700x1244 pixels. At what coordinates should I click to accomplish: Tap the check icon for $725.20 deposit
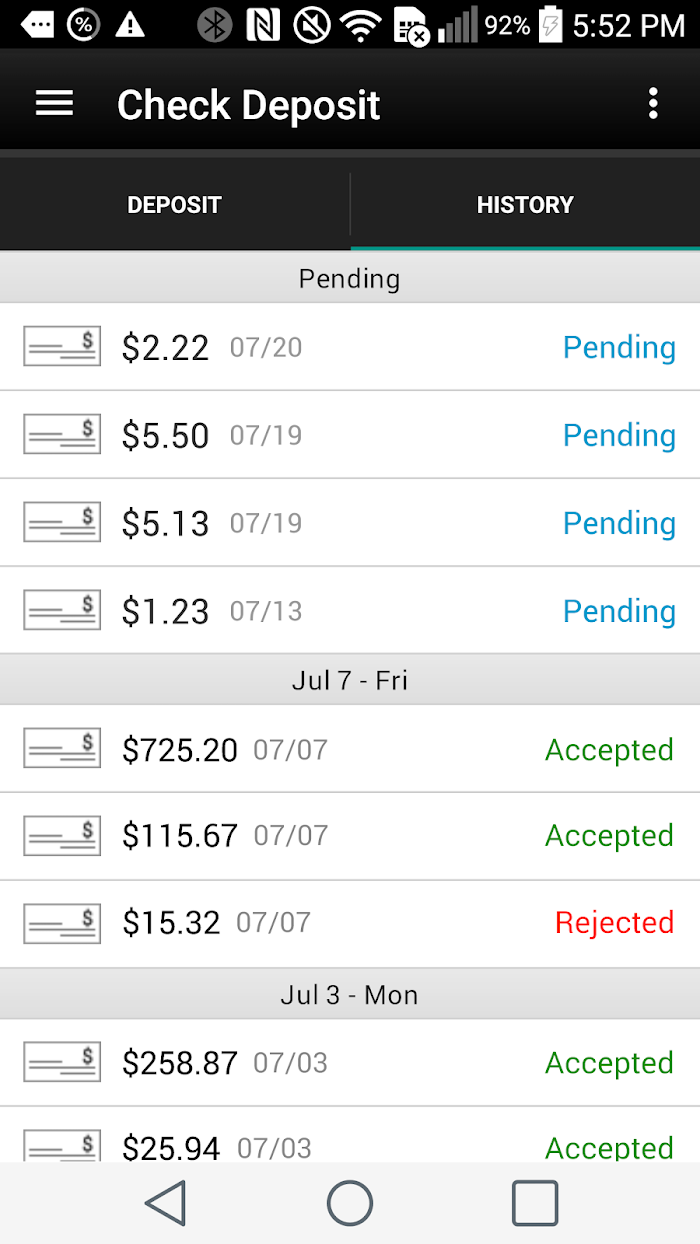pos(62,748)
